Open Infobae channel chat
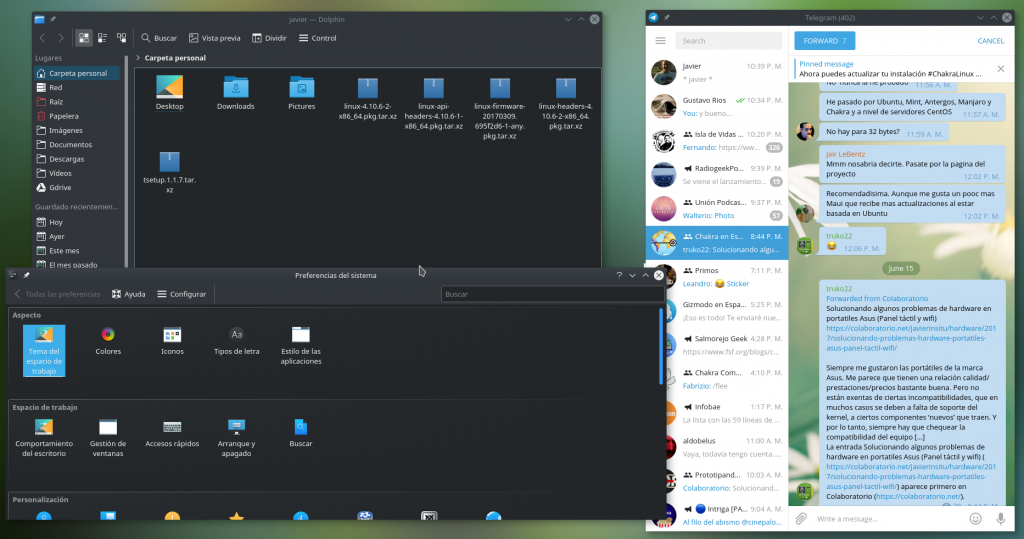 (x=727, y=413)
